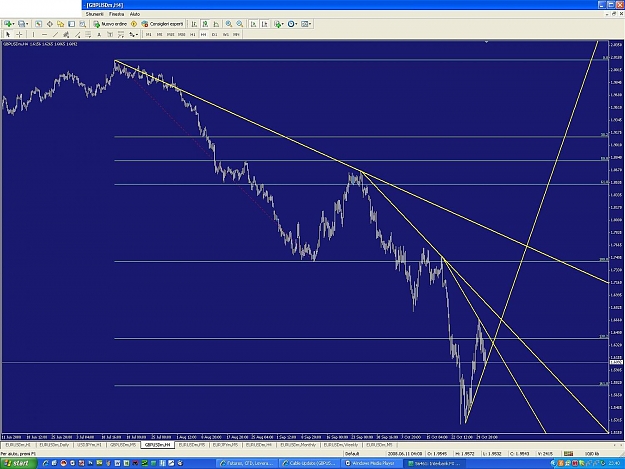
Task: Switch to the GBPUSDm,M5 chart tab
Action: [123, 445]
